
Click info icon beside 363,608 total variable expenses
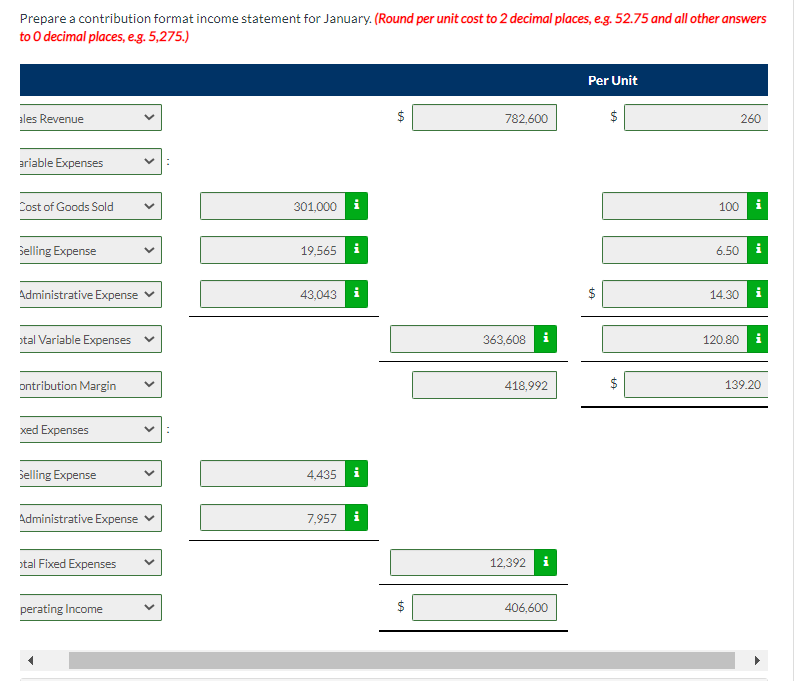pos(545,339)
